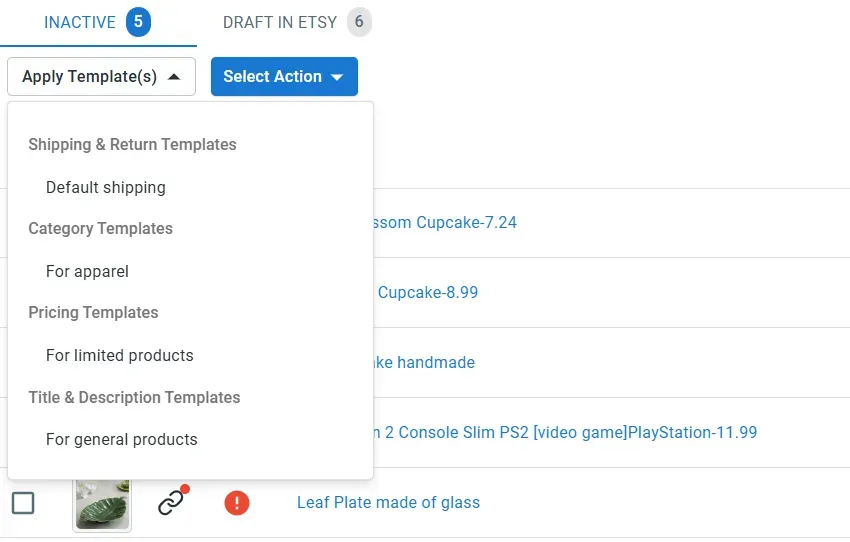This screenshot has width=850, height=542.
Task: Click the red error exclamation icon
Action: click(237, 503)
